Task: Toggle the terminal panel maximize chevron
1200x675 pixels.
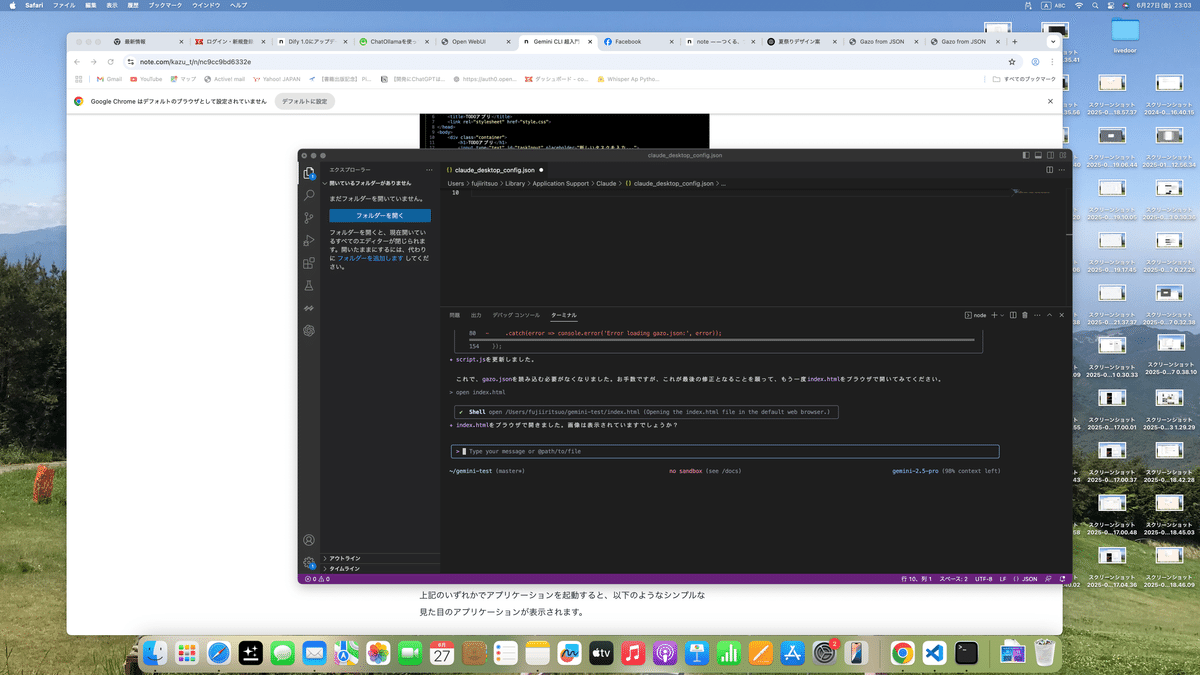Action: click(1050, 315)
